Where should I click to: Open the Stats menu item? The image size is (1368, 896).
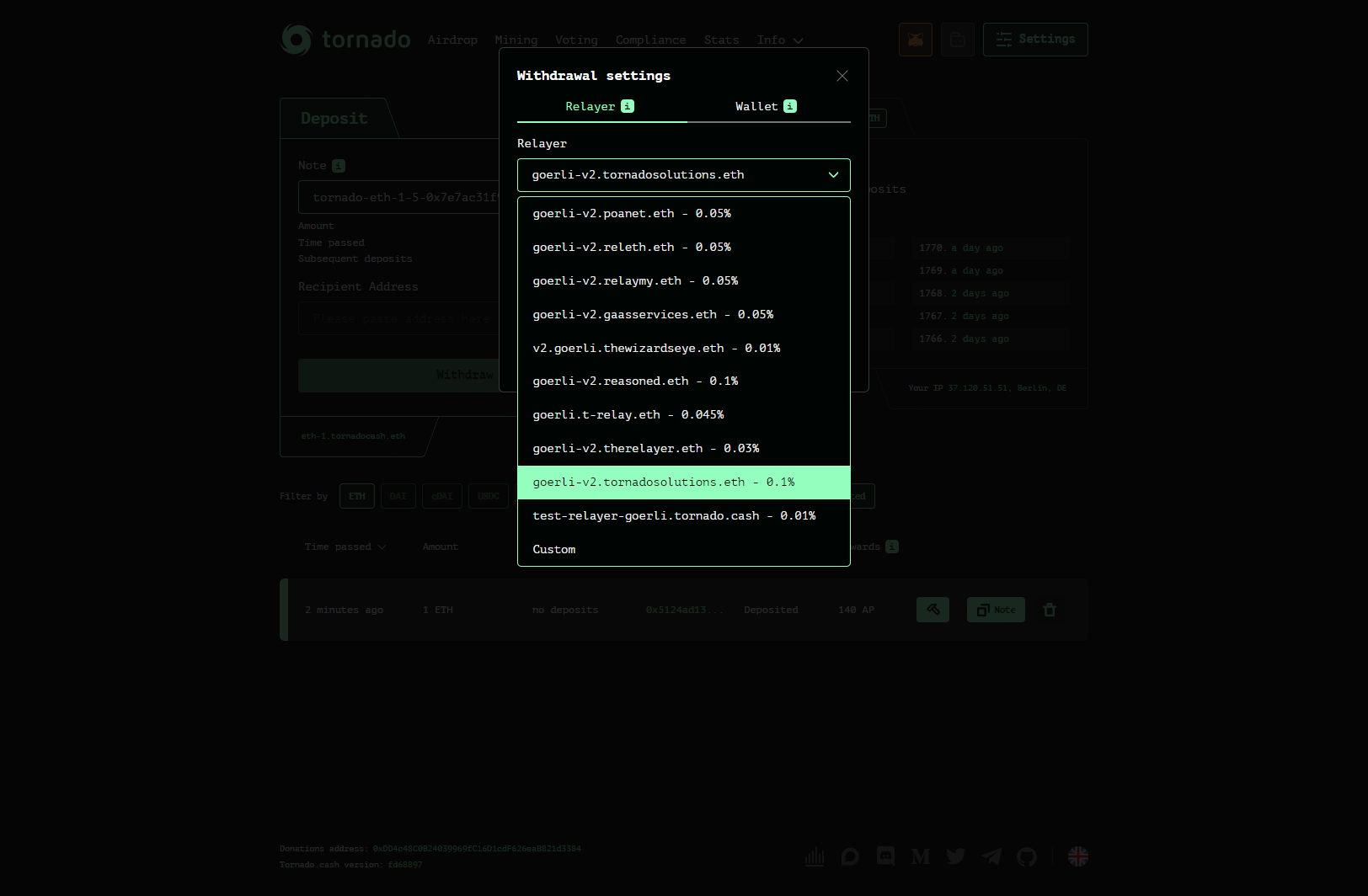click(721, 40)
